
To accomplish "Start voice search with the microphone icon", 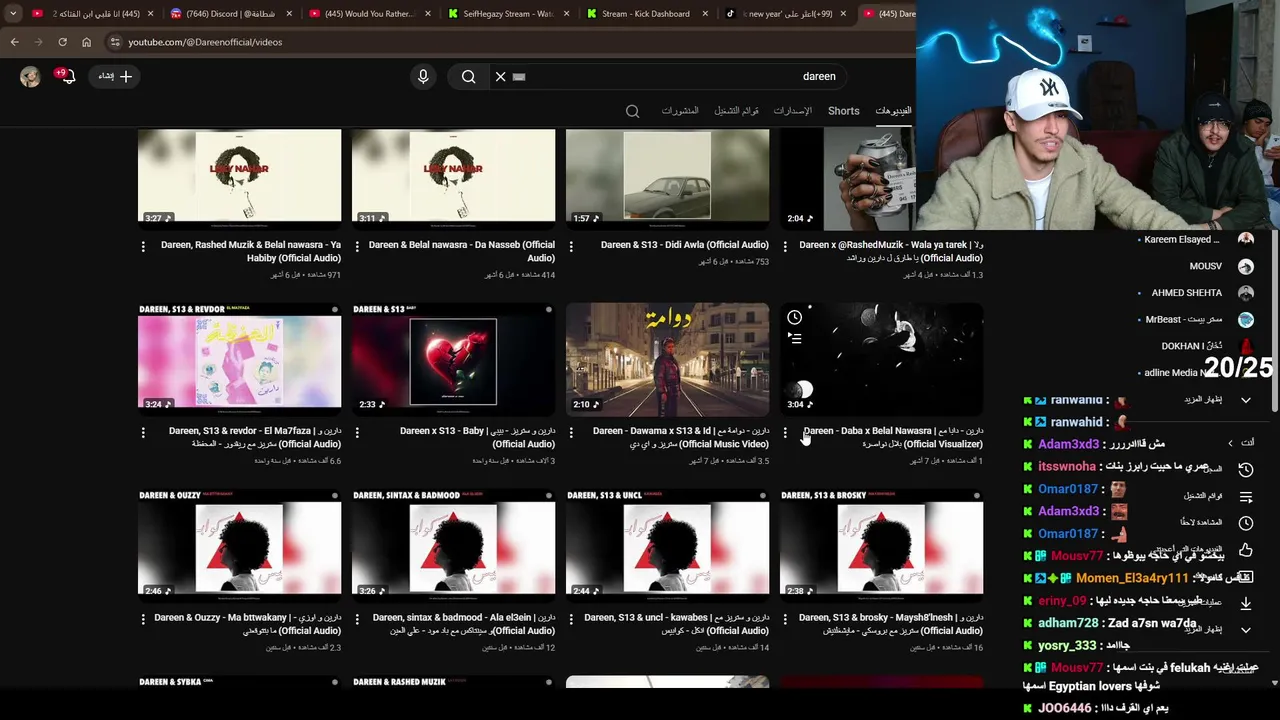I will pyautogui.click(x=423, y=77).
